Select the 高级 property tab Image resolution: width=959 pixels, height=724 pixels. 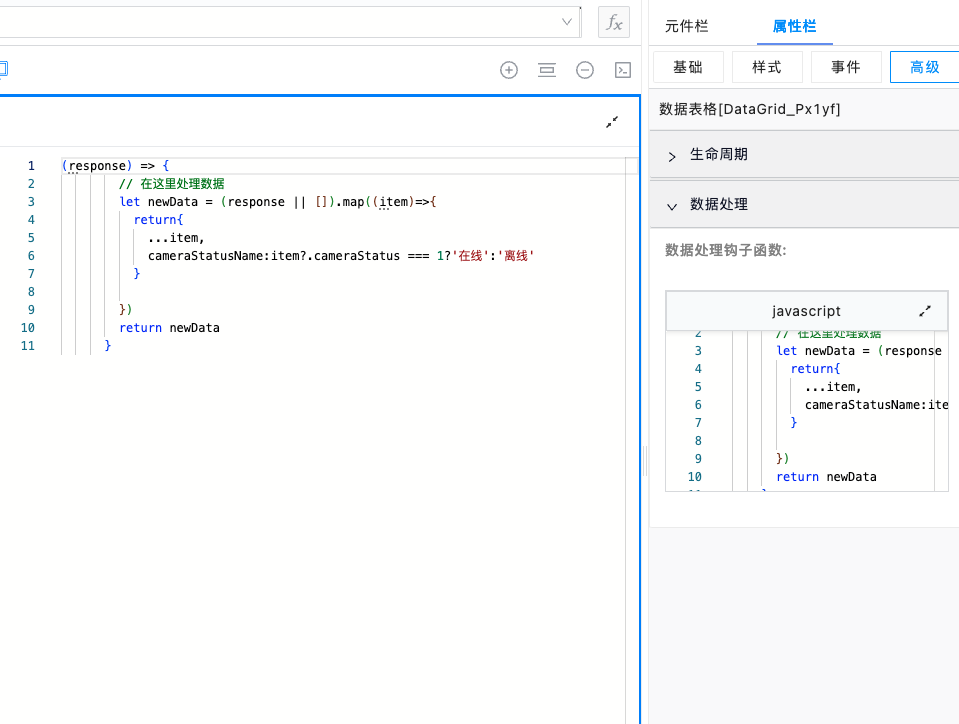pyautogui.click(x=924, y=67)
